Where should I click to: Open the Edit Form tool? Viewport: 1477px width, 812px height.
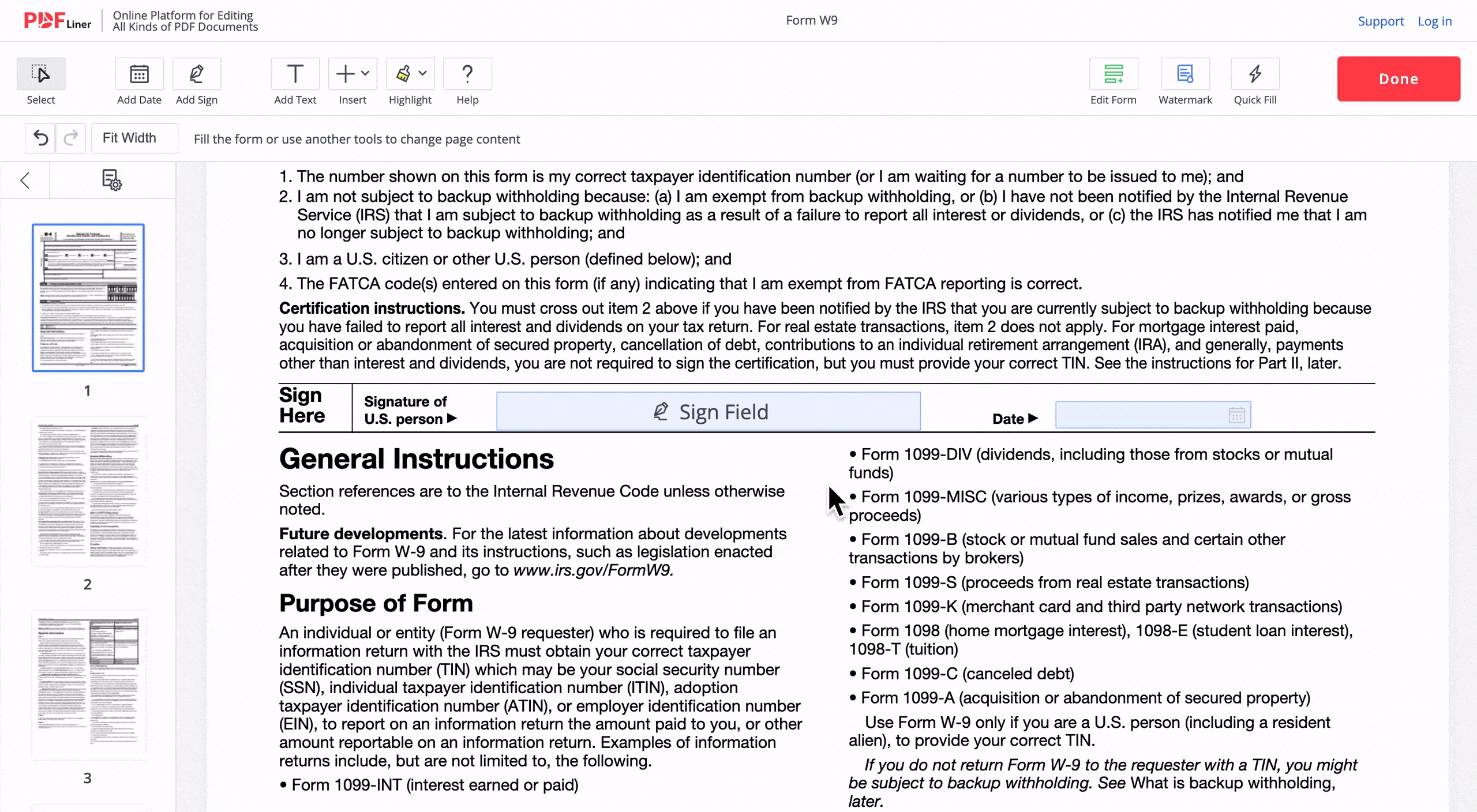click(1114, 74)
